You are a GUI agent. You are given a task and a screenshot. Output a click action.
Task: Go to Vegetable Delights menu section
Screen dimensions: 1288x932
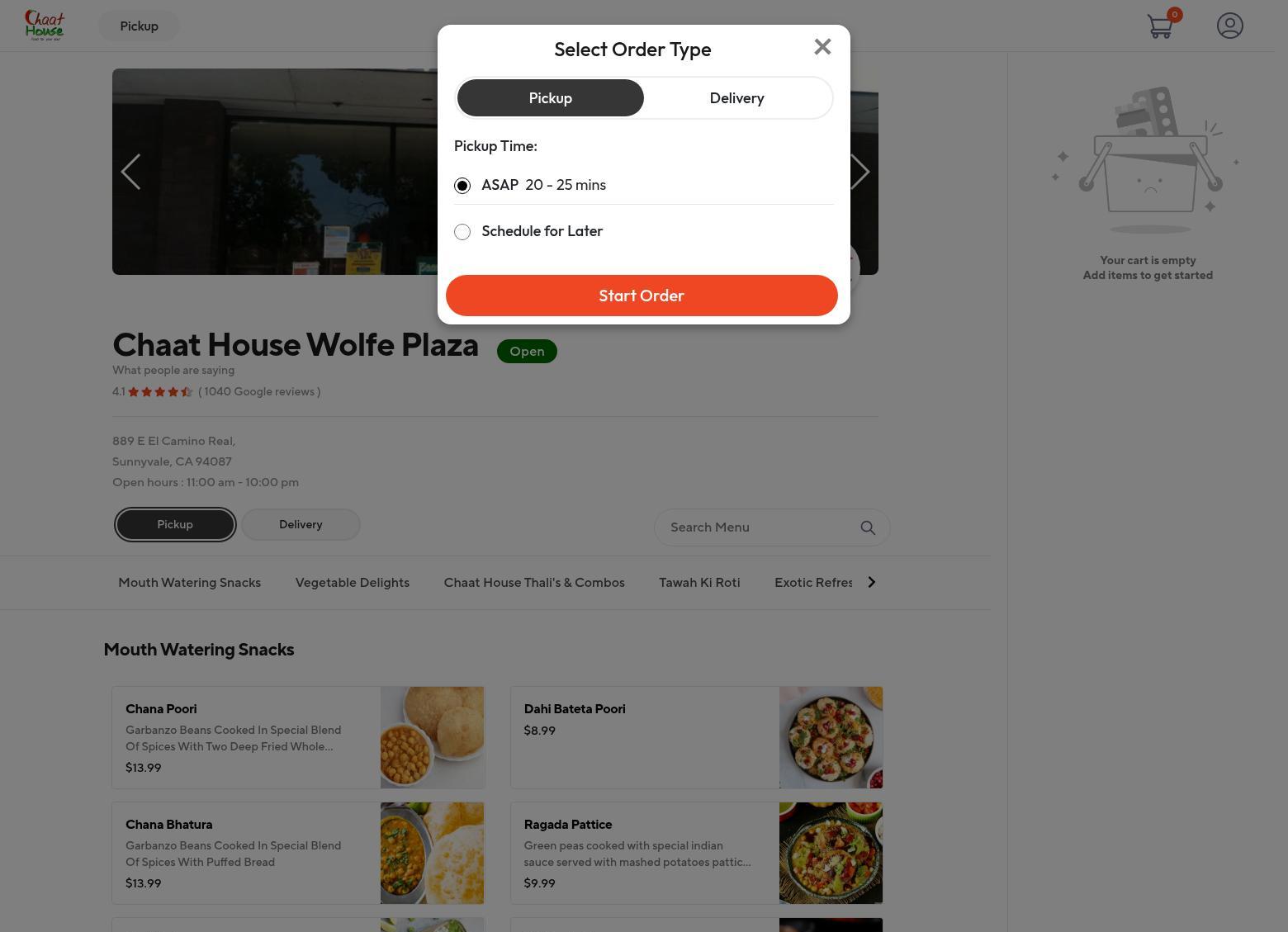coord(353,583)
